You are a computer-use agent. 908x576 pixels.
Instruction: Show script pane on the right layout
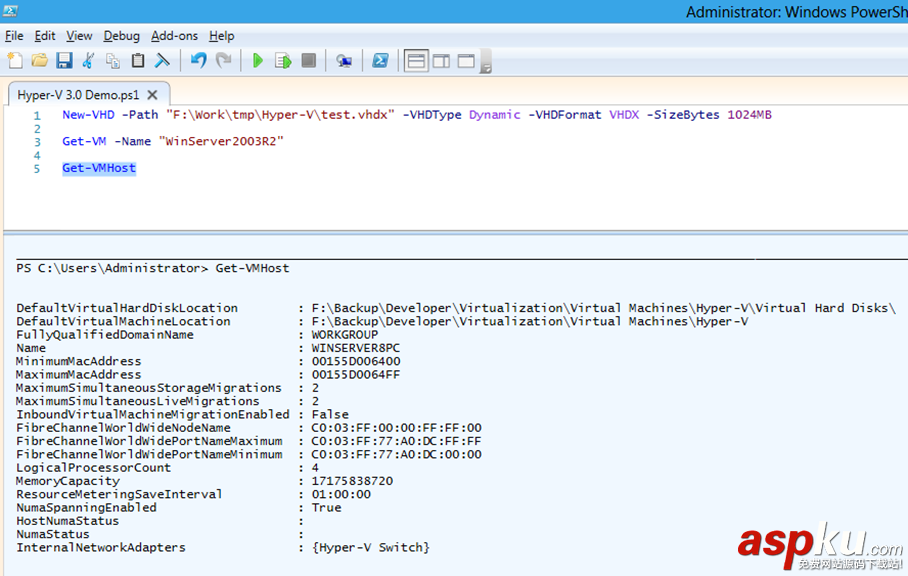click(441, 61)
